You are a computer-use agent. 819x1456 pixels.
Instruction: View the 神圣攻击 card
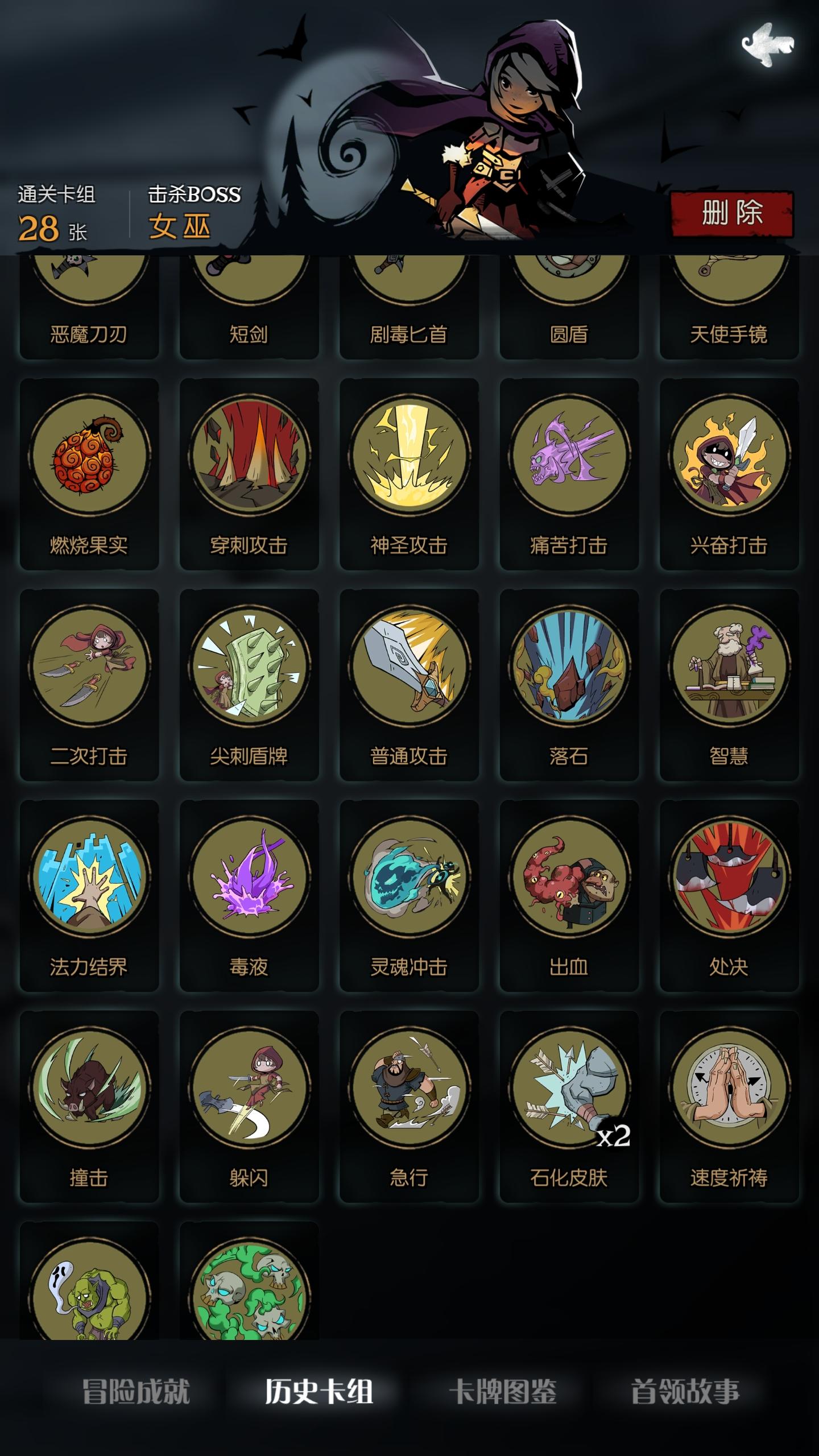(x=409, y=474)
